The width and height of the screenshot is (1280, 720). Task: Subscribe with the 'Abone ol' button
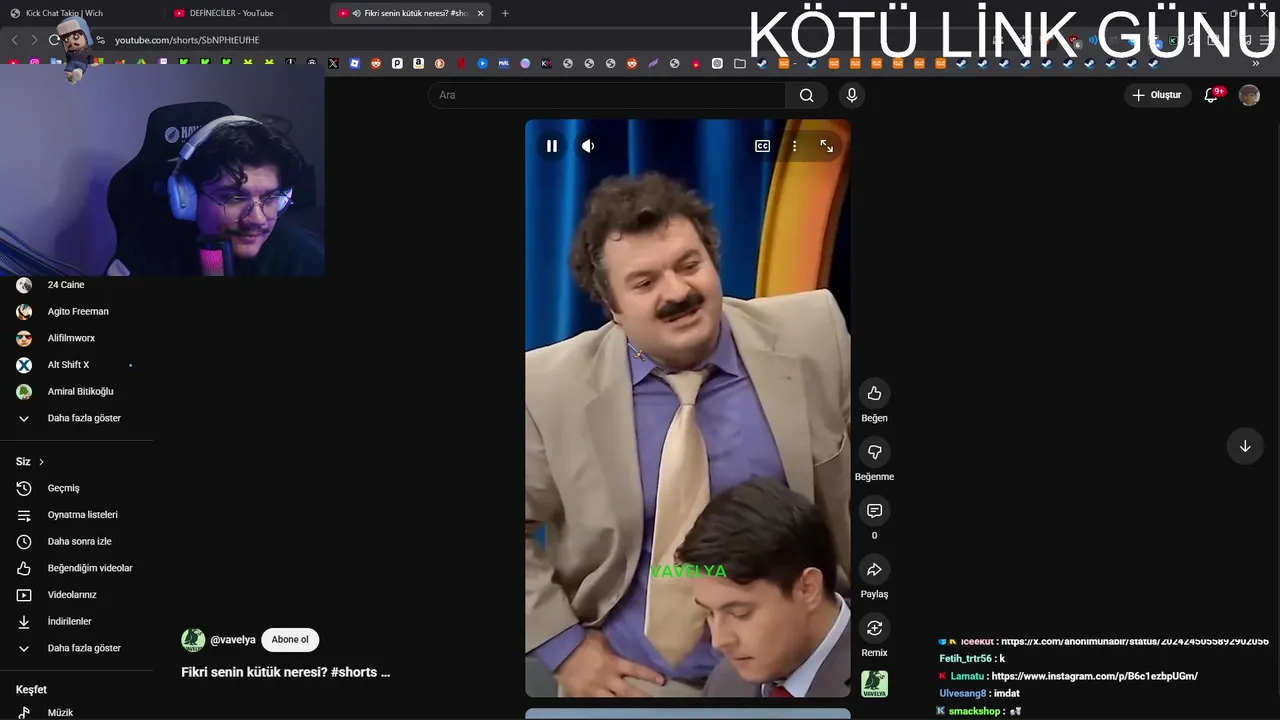tap(290, 640)
